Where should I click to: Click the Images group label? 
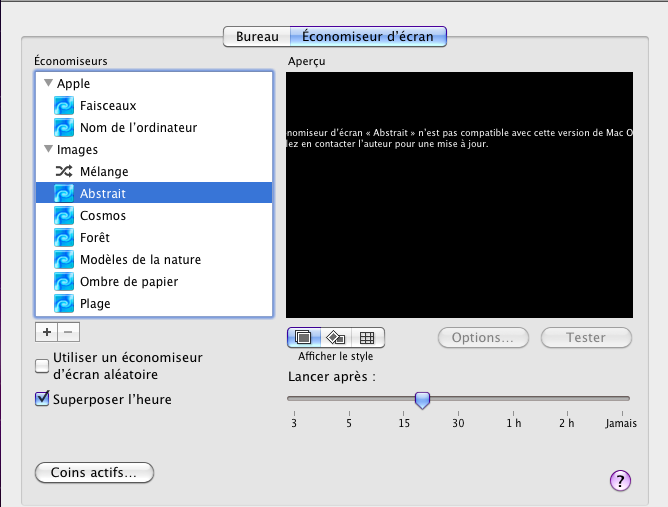77,150
